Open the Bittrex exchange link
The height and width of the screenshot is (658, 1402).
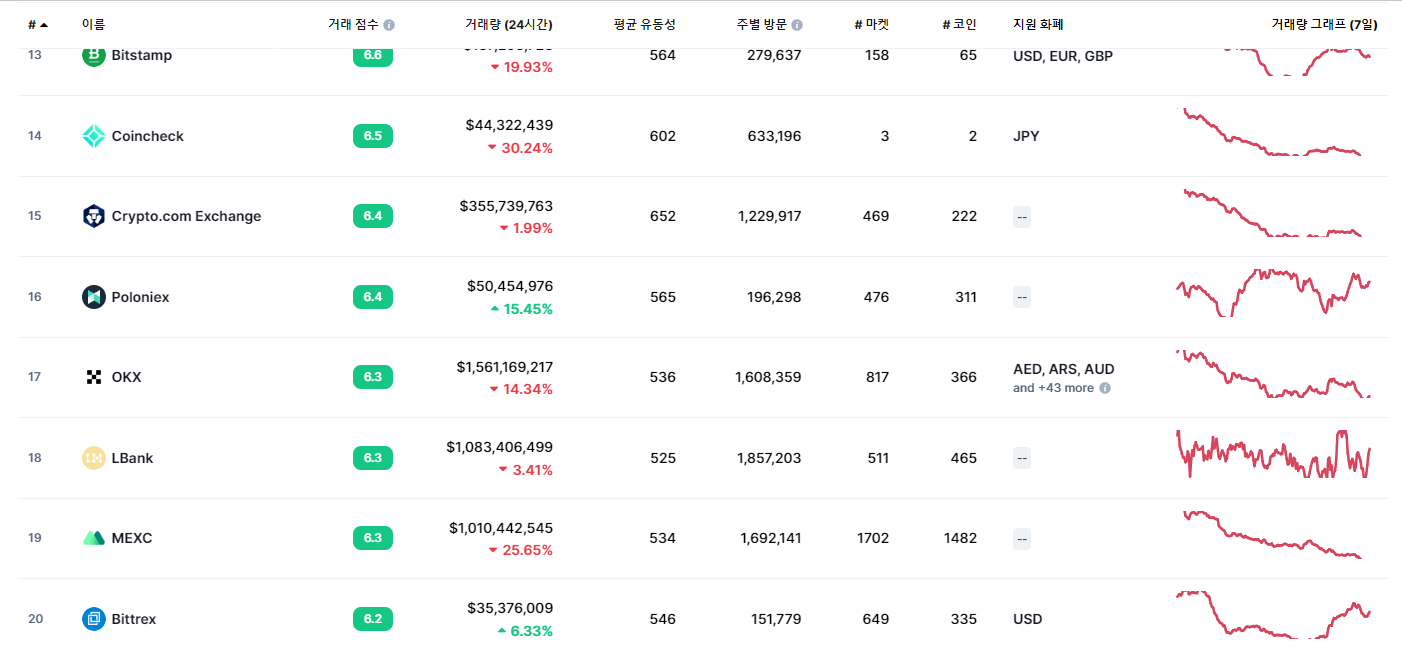tap(134, 619)
